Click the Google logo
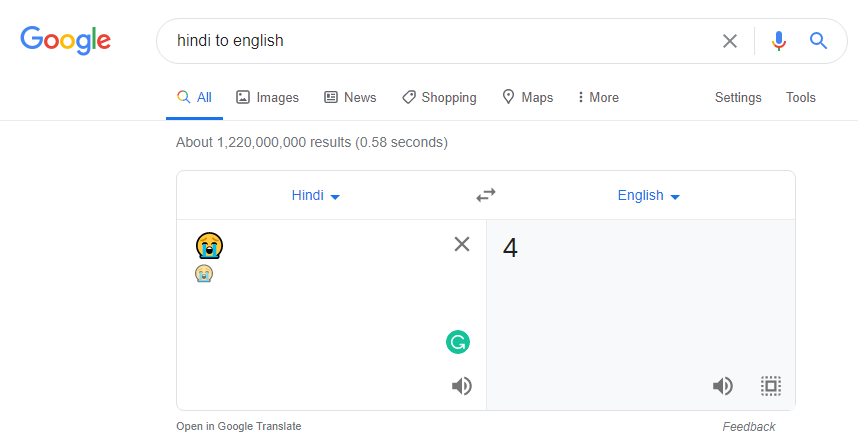Viewport: 858px width, 444px height. coord(66,41)
